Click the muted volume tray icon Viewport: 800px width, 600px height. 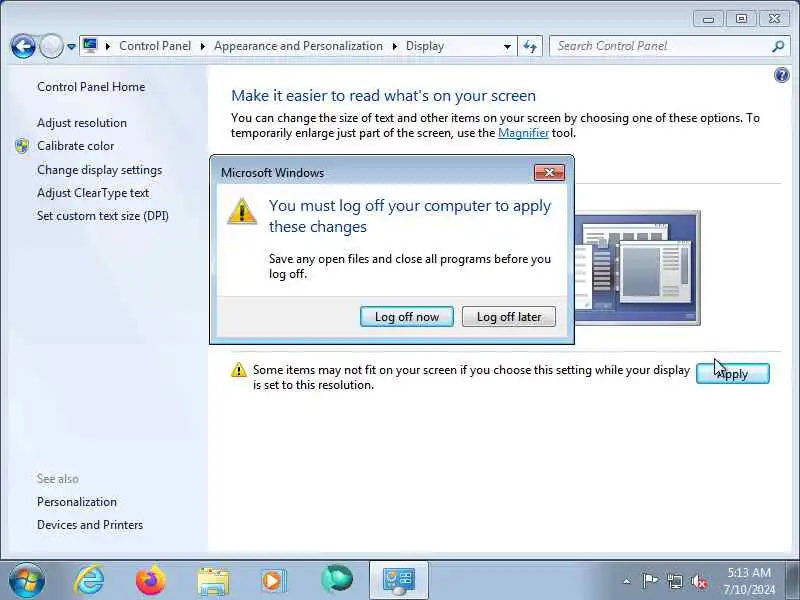(699, 581)
